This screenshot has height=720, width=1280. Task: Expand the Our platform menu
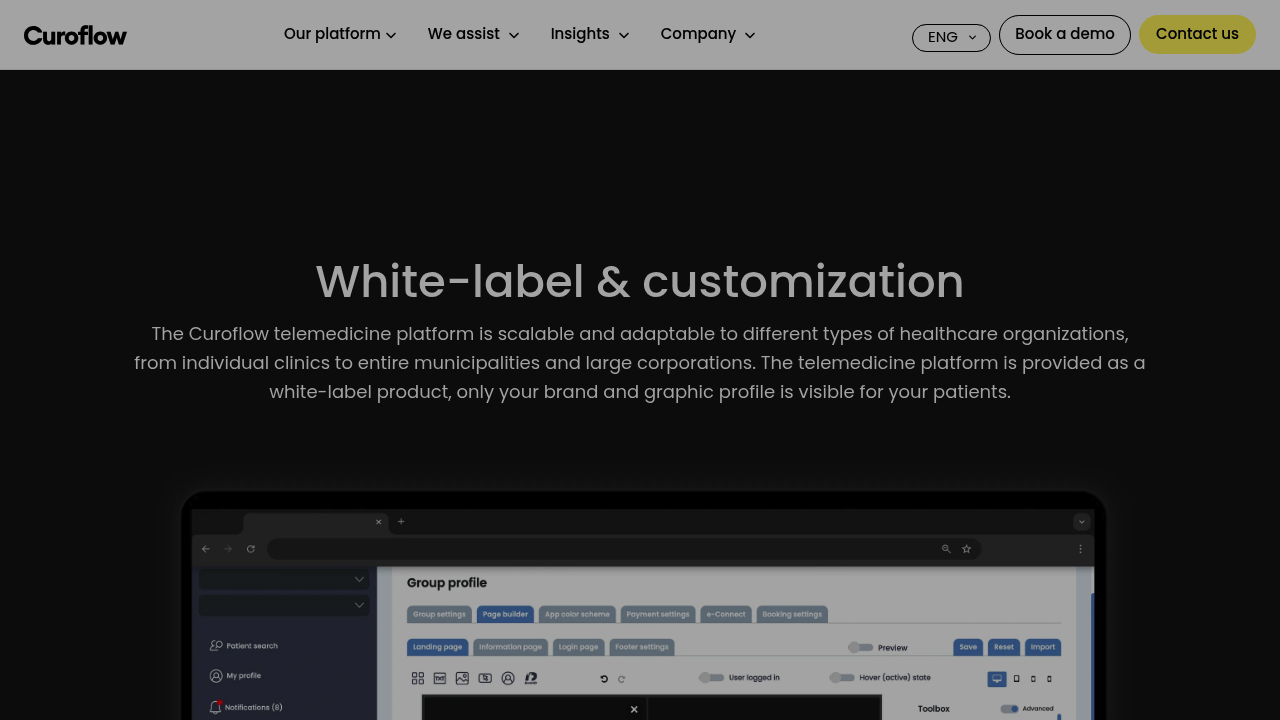340,34
